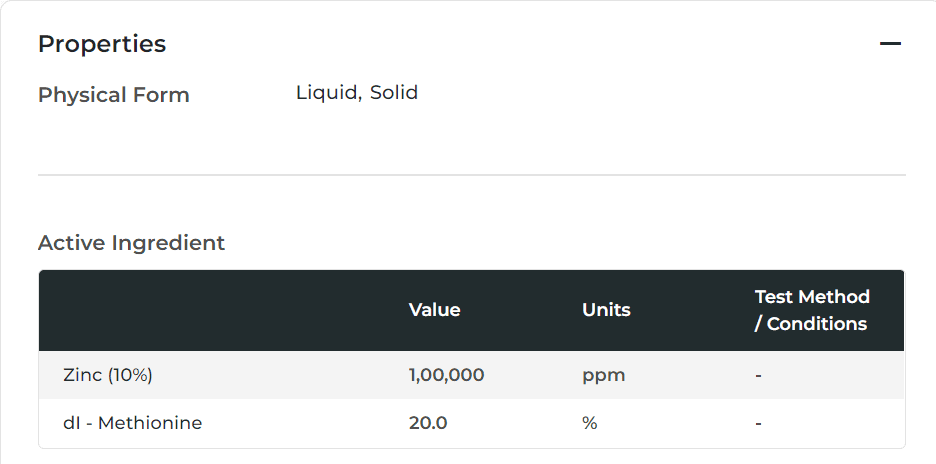Select the dl - Methionine row label
Image resolution: width=936 pixels, height=464 pixels.
pyautogui.click(x=132, y=423)
